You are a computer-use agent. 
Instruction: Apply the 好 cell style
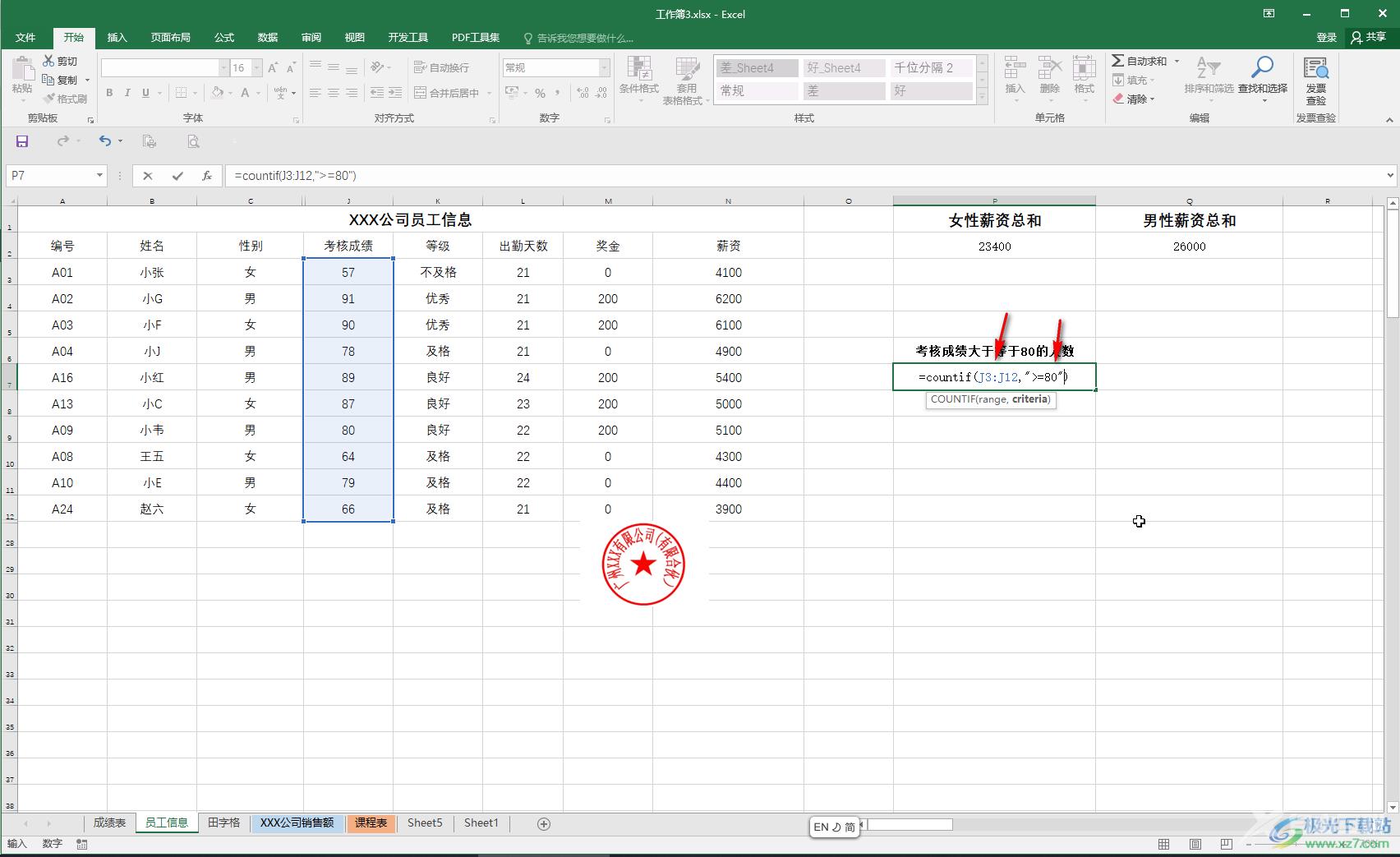click(x=931, y=90)
